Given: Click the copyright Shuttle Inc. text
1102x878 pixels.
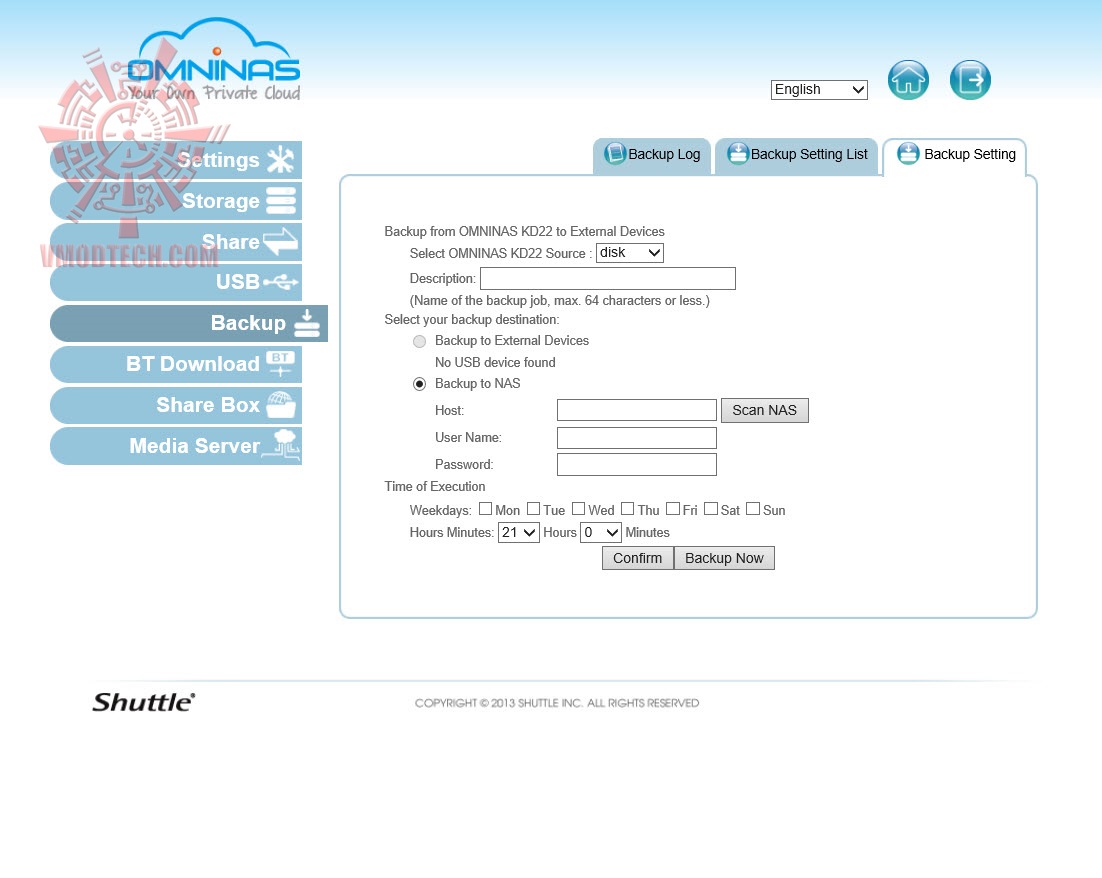Looking at the screenshot, I should pyautogui.click(x=557, y=703).
